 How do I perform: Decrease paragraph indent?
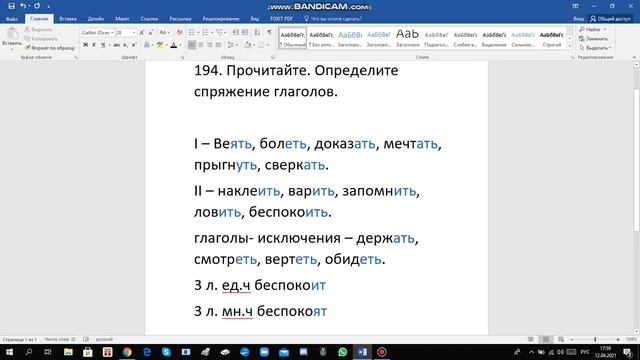(x=236, y=33)
